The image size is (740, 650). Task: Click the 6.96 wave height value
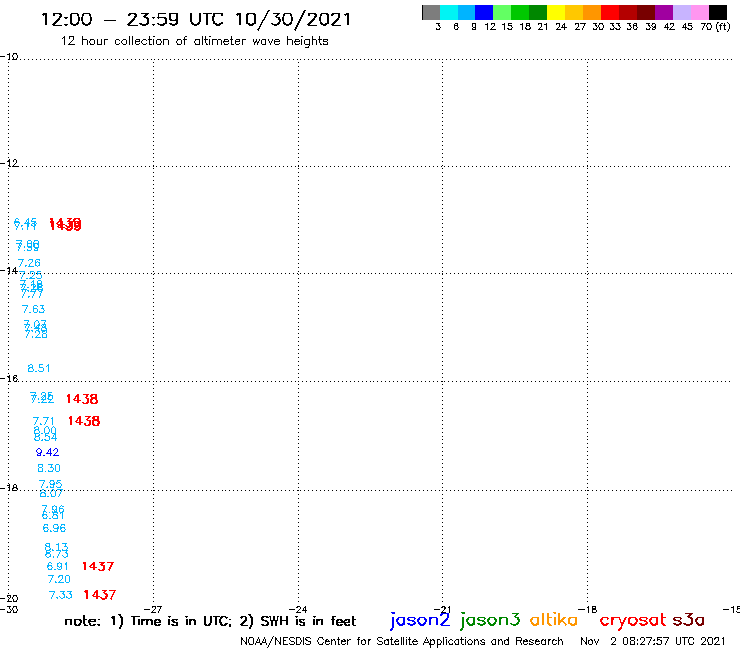click(x=54, y=528)
